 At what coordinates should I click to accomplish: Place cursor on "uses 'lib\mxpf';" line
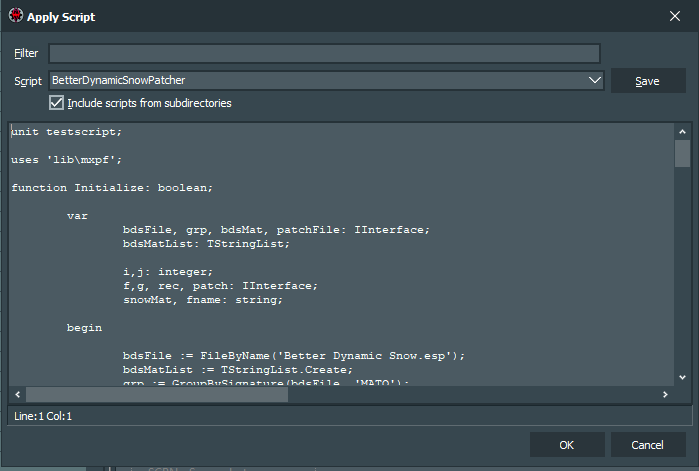pyautogui.click(x=66, y=160)
